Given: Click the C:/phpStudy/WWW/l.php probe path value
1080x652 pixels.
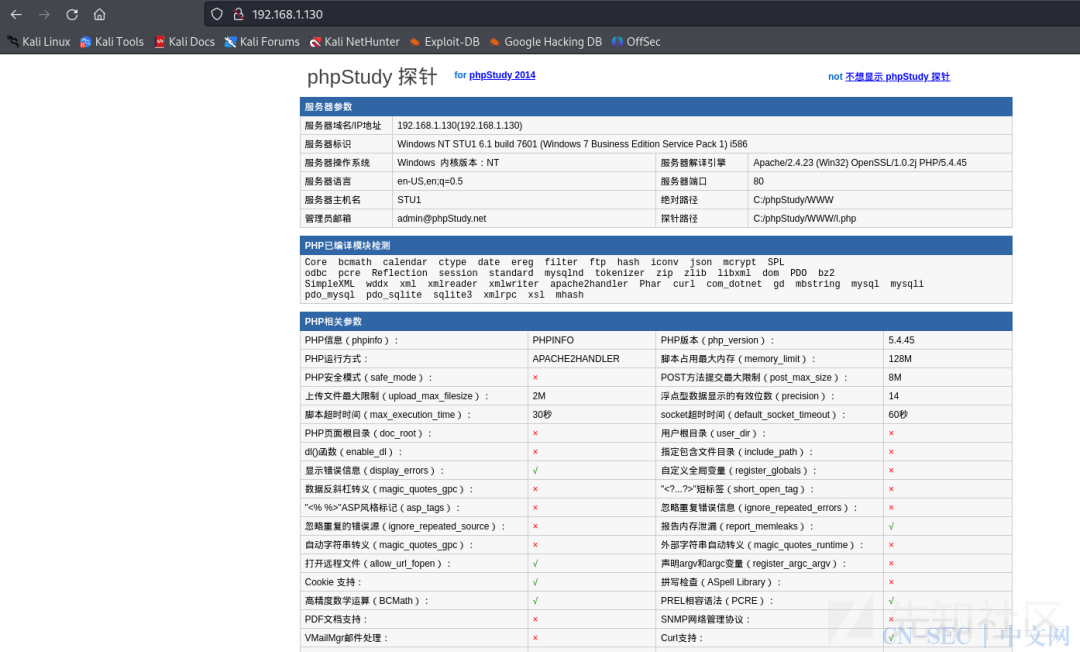Looking at the screenshot, I should pyautogui.click(x=804, y=218).
